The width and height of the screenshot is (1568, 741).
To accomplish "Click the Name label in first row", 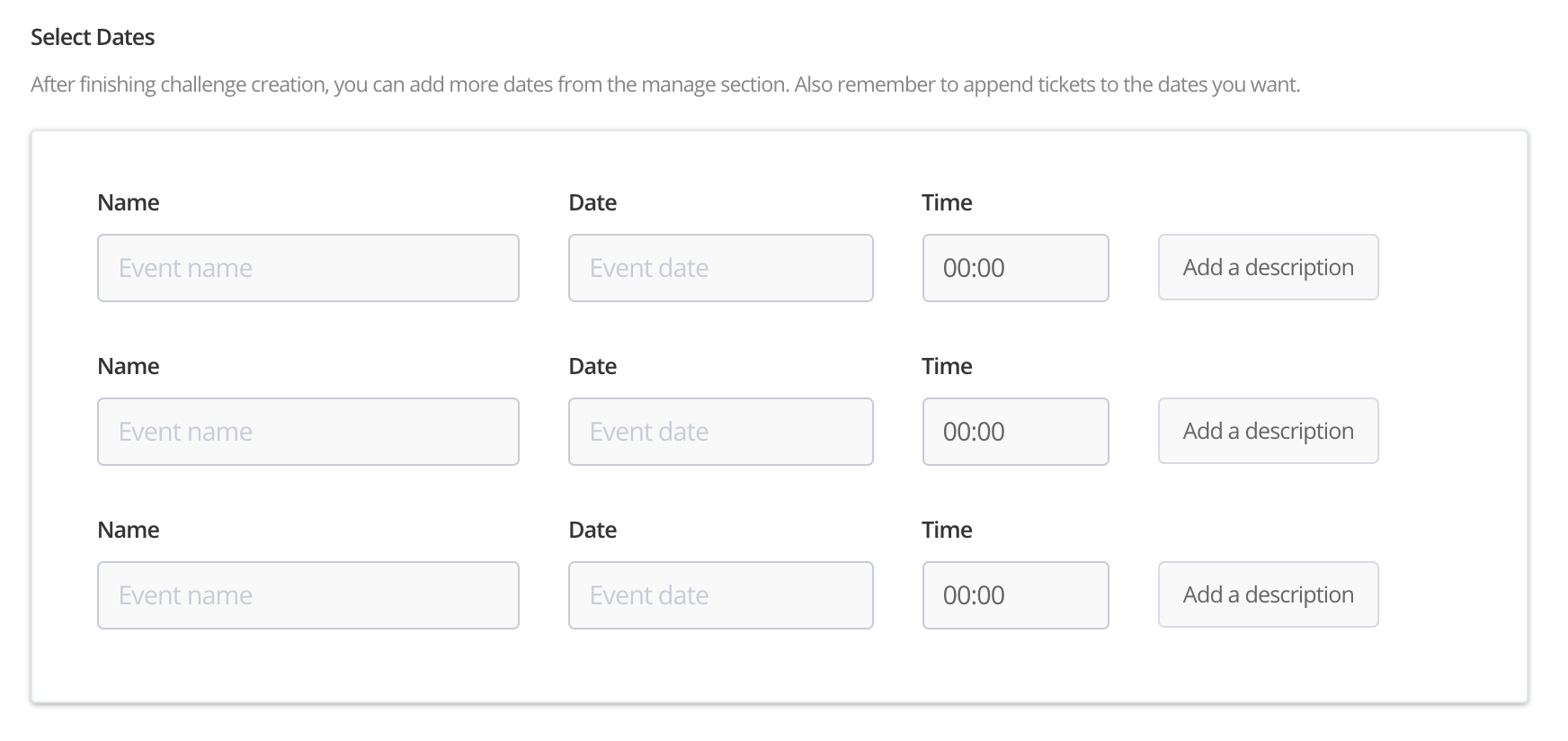I will click(129, 202).
